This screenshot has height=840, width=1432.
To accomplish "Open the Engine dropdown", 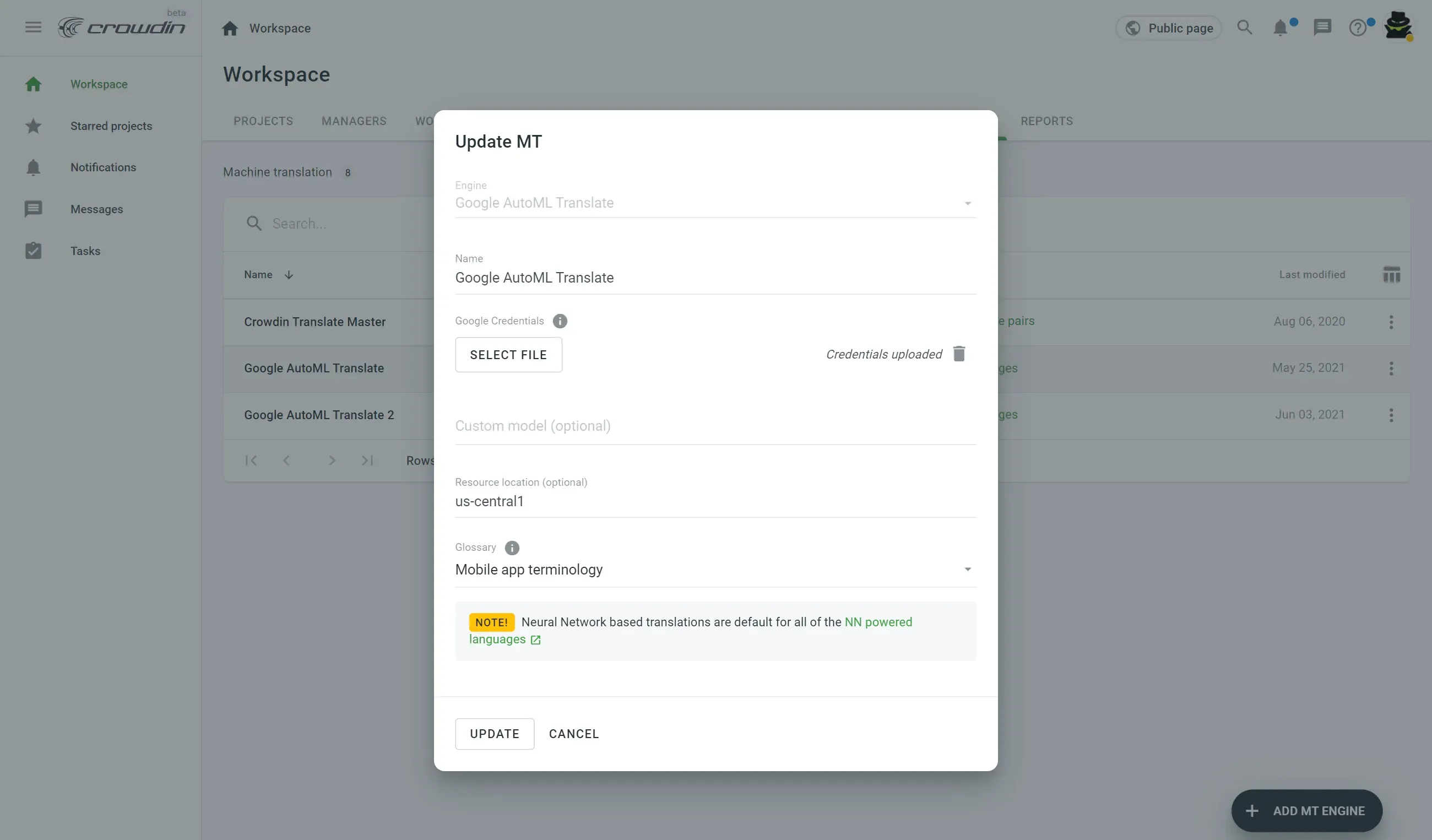I will click(967, 203).
